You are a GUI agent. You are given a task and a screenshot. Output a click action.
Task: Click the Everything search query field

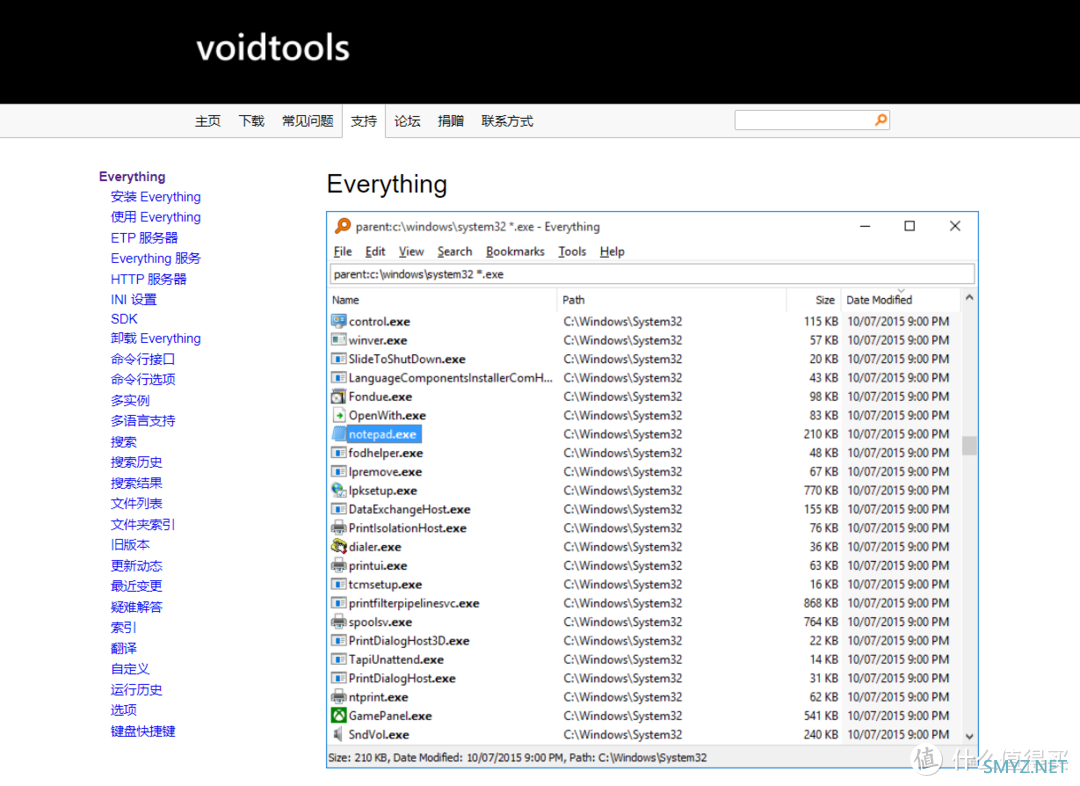652,274
